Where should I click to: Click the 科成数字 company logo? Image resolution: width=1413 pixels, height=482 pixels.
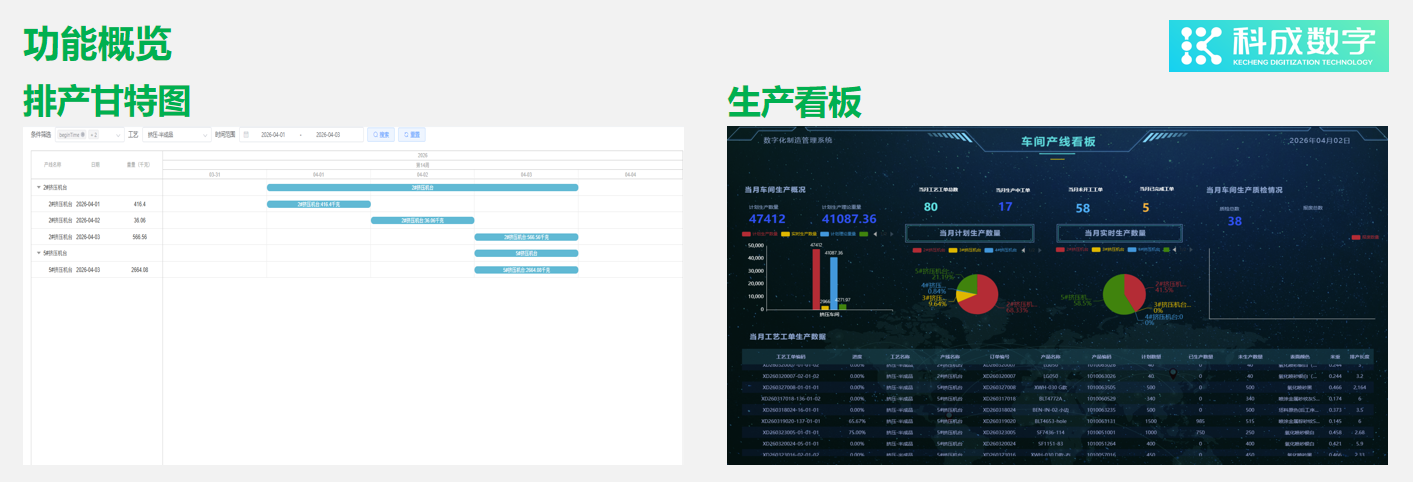click(1278, 46)
